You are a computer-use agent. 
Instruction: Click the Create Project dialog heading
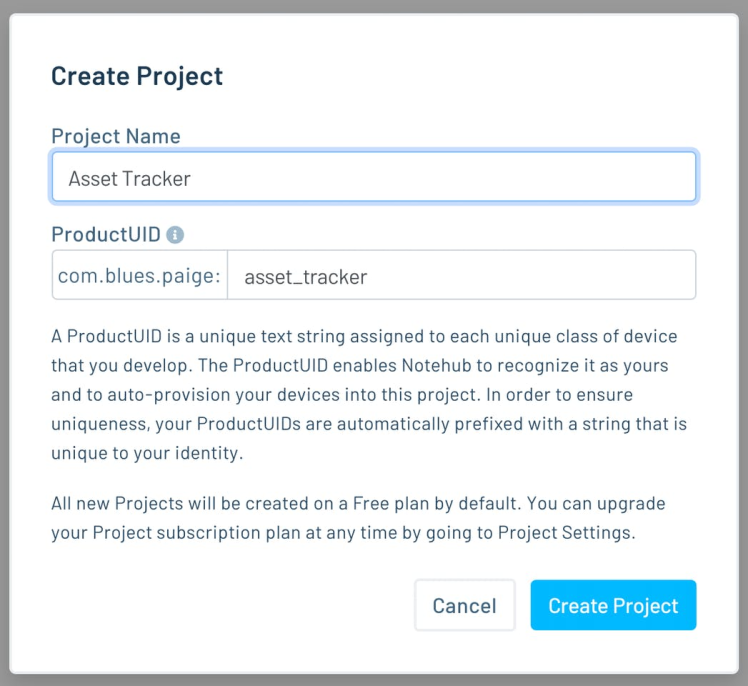(x=137, y=75)
